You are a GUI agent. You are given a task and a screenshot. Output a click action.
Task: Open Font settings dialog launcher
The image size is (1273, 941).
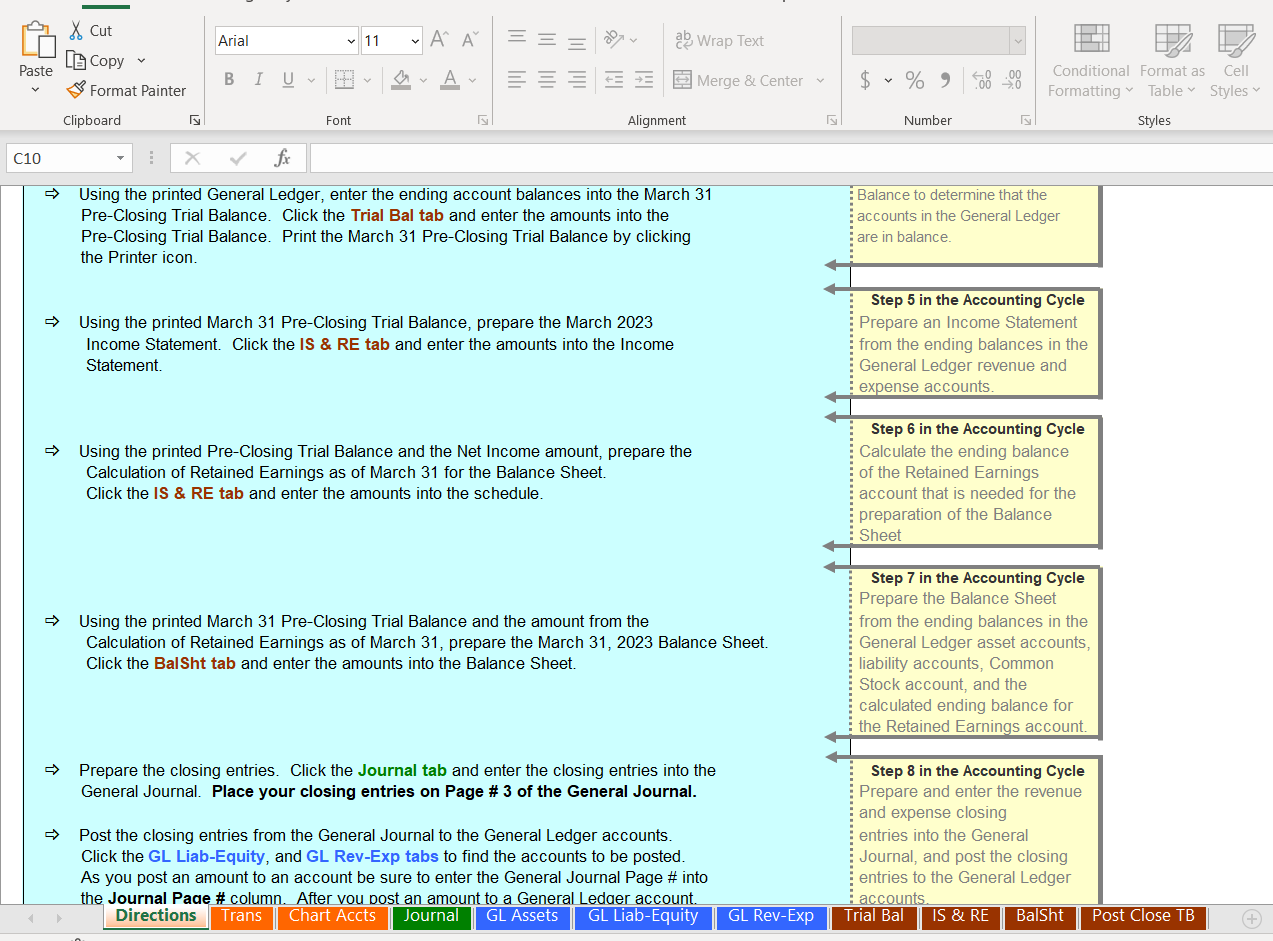[x=483, y=120]
